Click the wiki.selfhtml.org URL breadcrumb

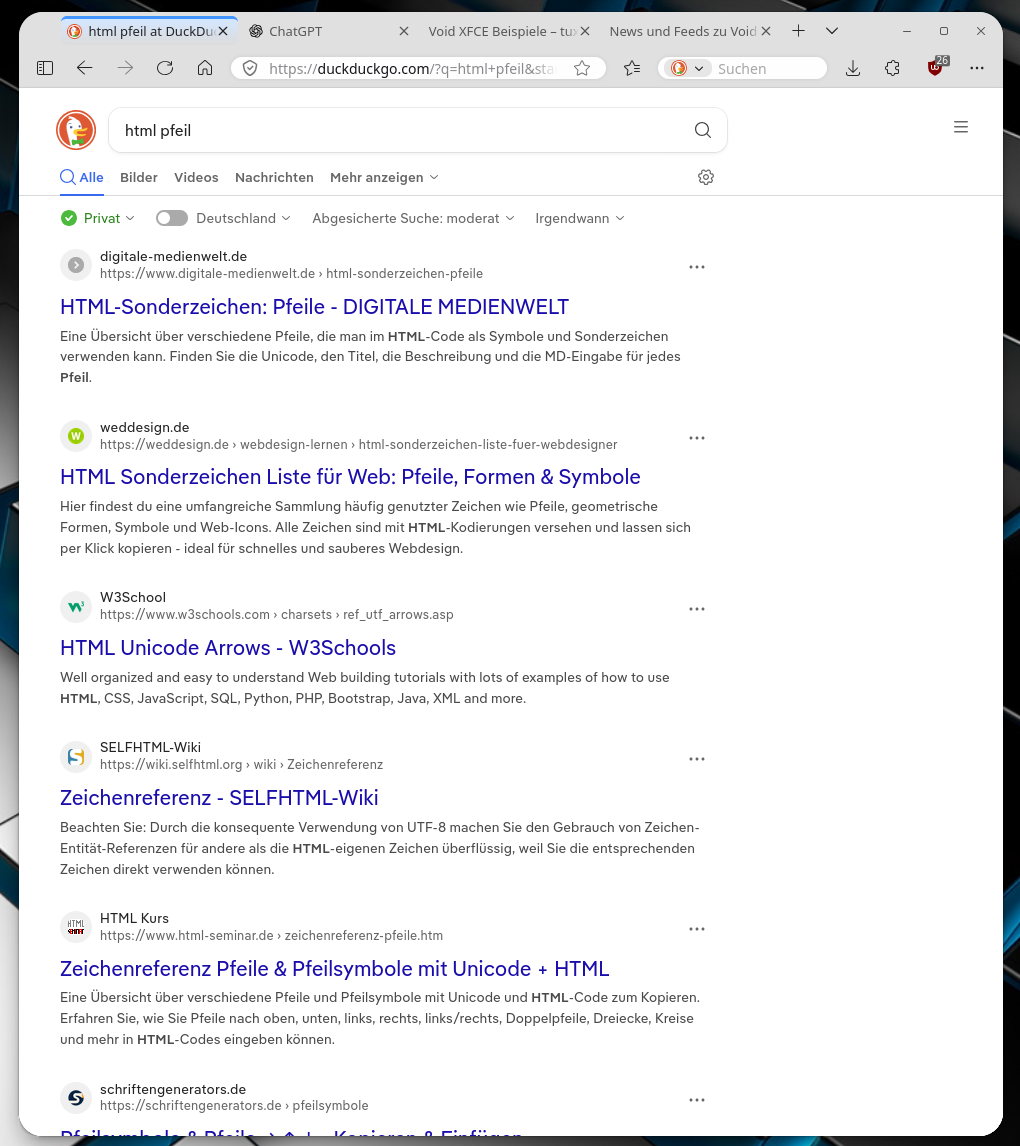click(241, 764)
